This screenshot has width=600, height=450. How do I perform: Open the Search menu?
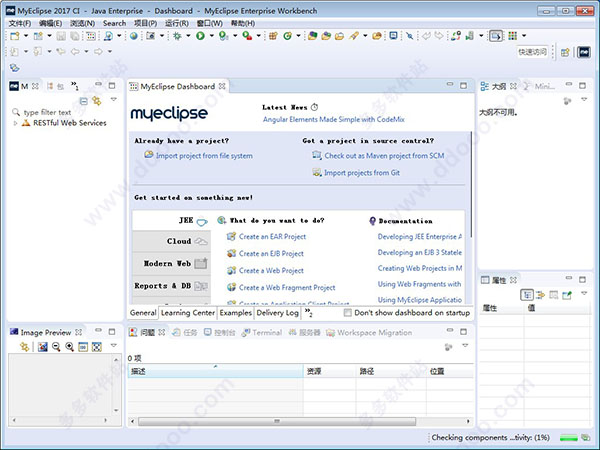point(114,23)
